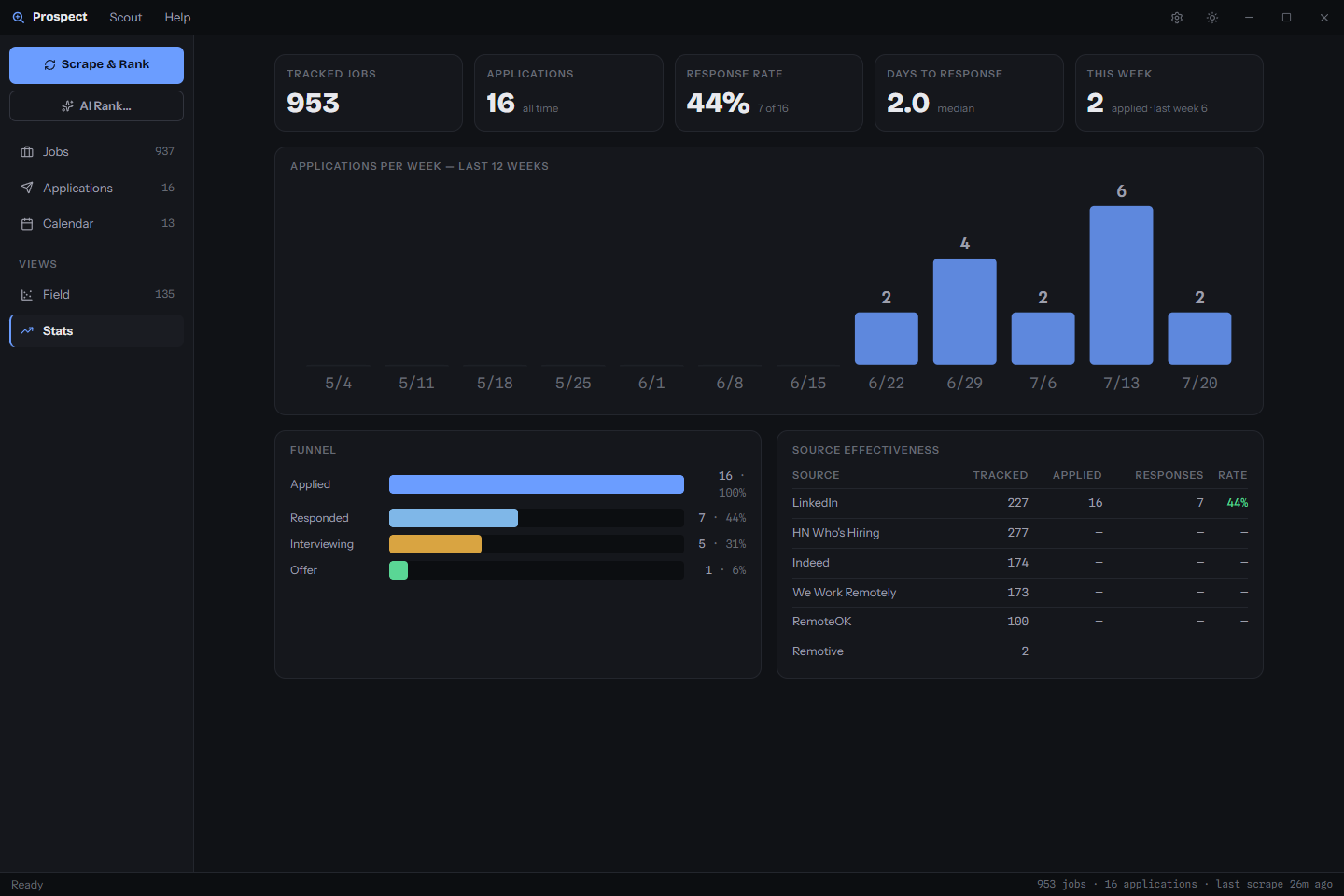Select the HN Who's Hiring row

1020,533
